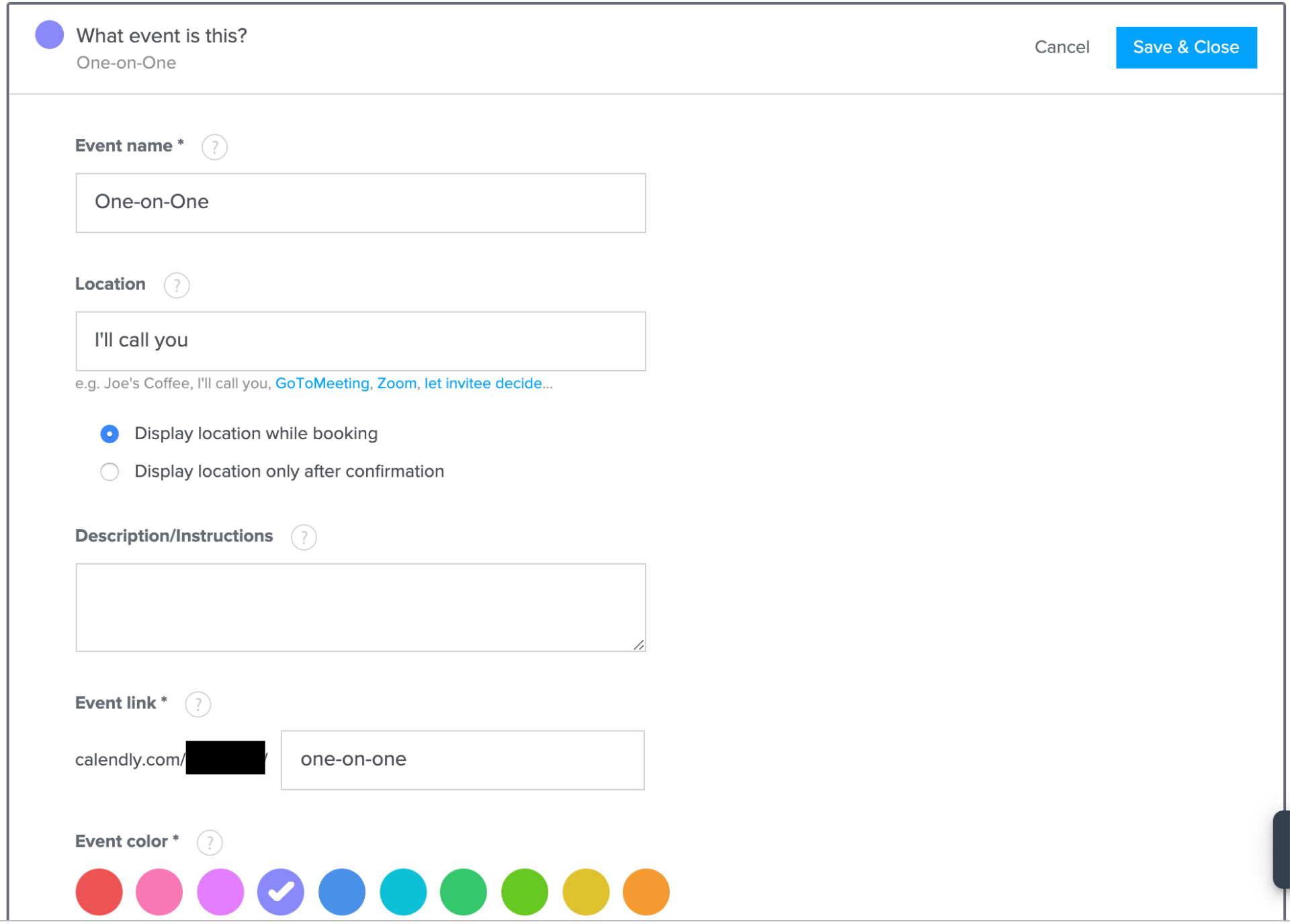Viewport: 1290px width, 924px height.
Task: Click the one-on-one event link slug field
Action: (462, 759)
